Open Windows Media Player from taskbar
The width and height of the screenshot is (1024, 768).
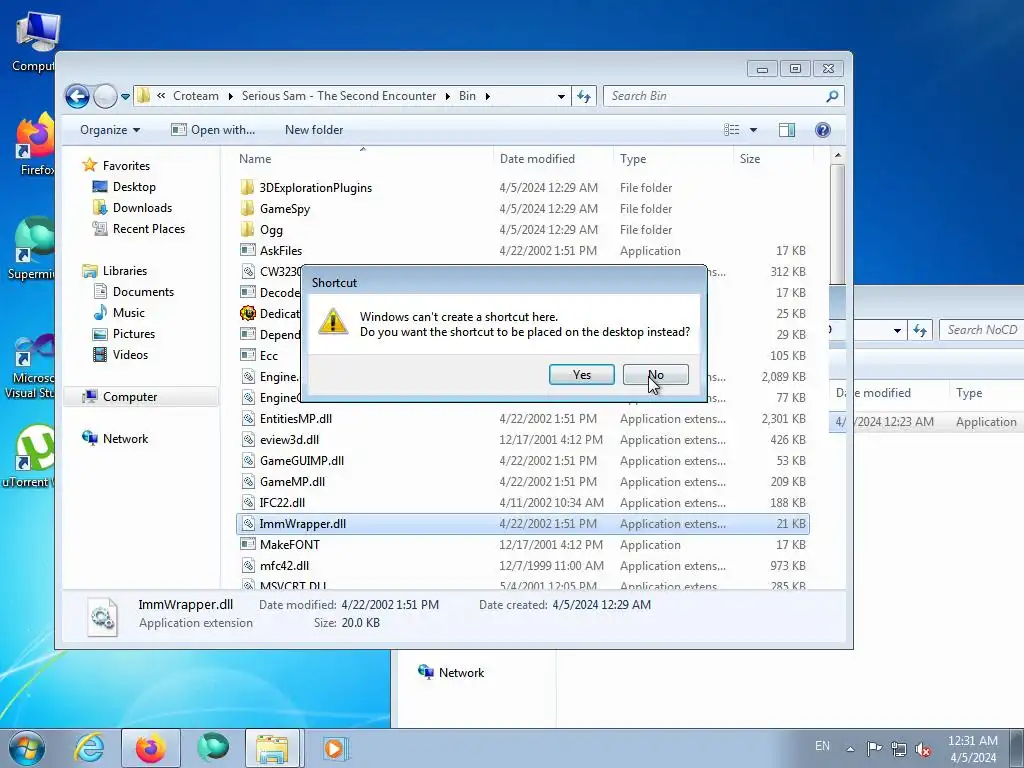coord(335,748)
